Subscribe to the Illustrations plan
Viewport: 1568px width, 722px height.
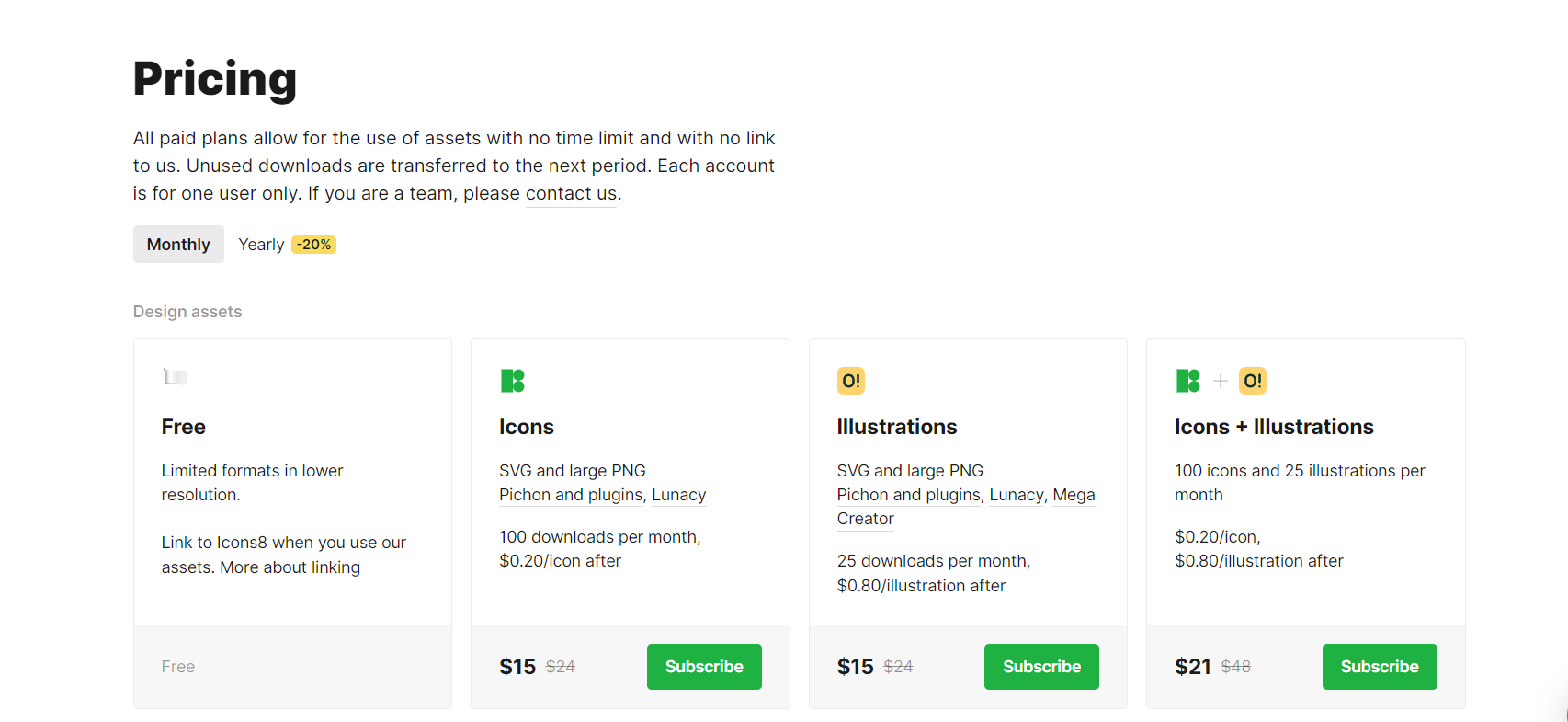click(1041, 667)
